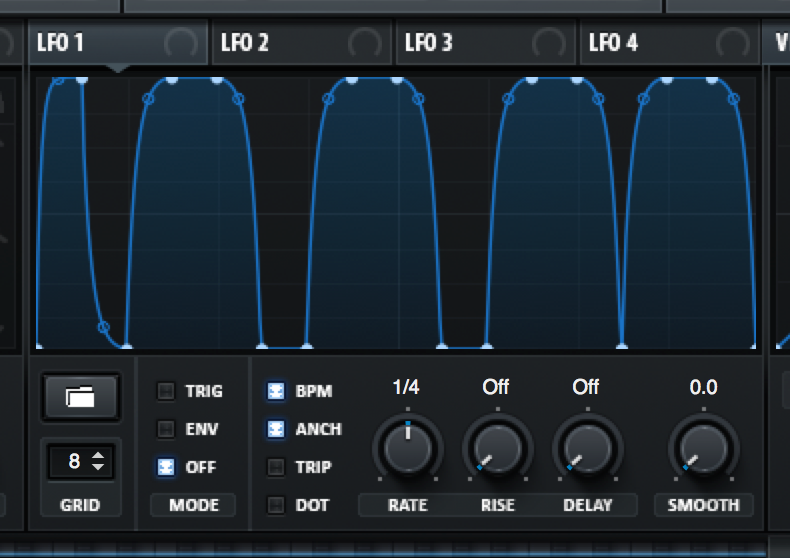Click the RISE knob
Image resolution: width=790 pixels, height=558 pixels.
(498, 448)
